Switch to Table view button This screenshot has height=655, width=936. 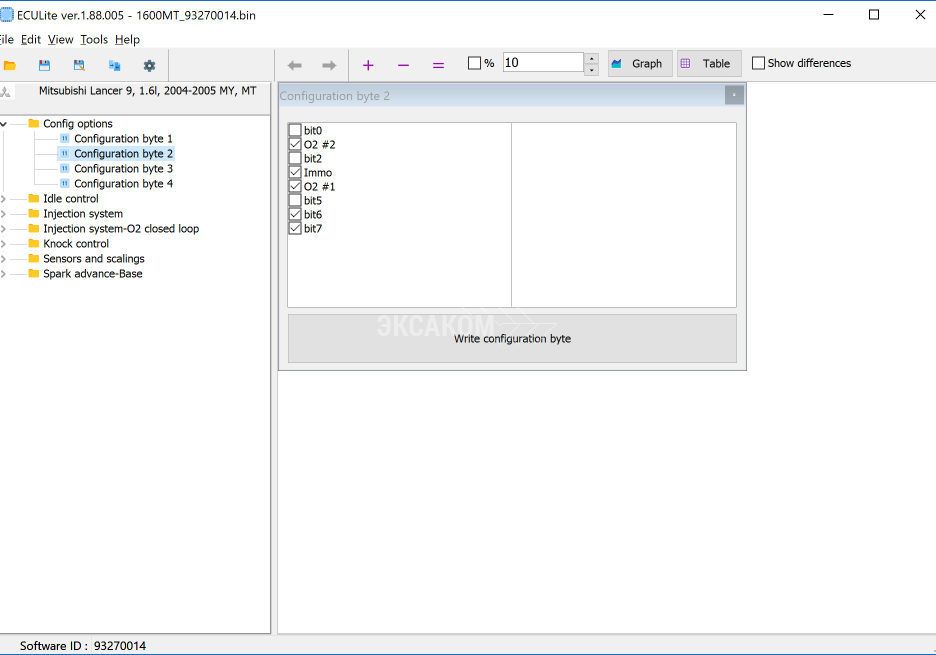709,63
